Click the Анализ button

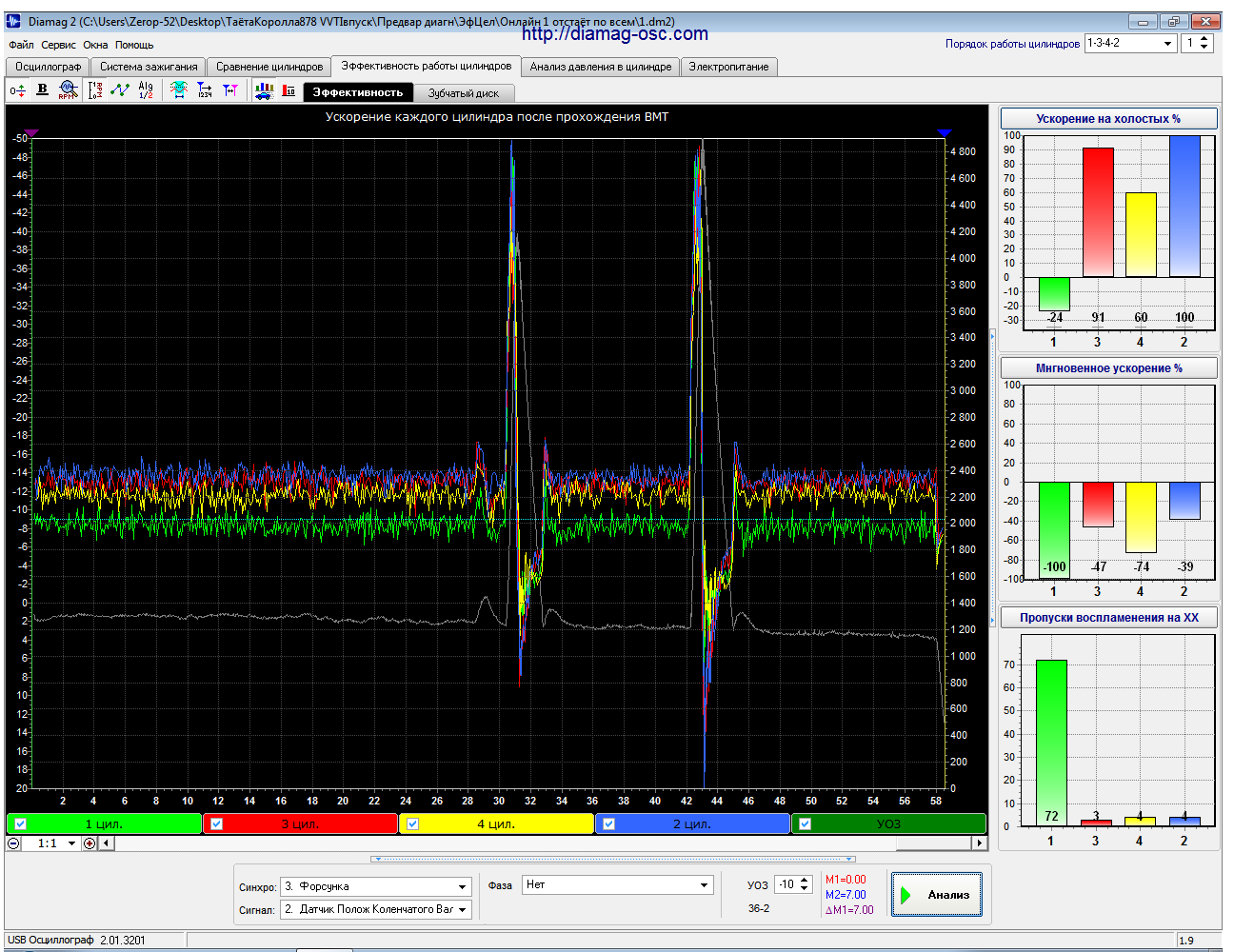937,895
